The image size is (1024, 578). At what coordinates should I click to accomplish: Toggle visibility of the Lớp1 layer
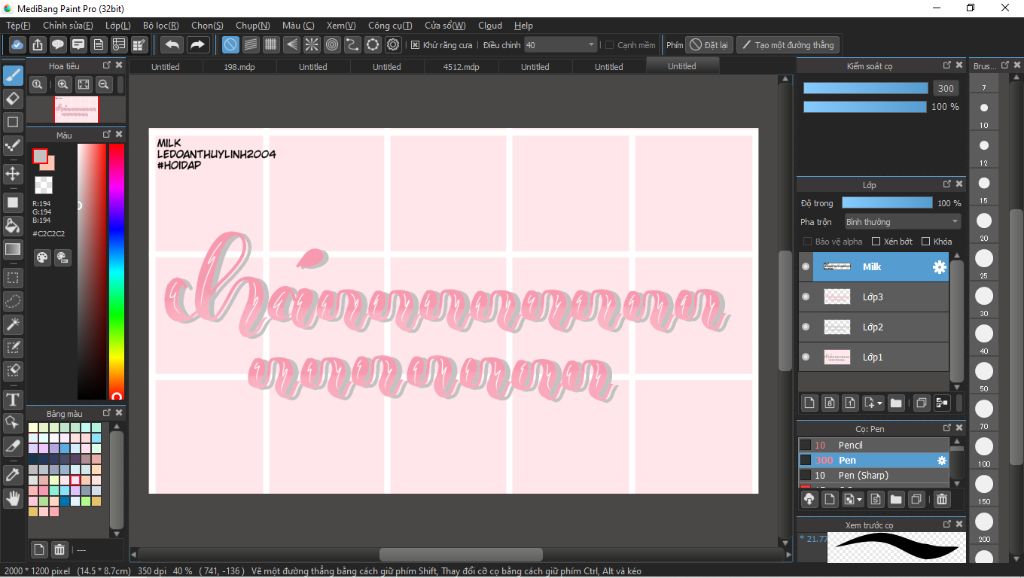[x=805, y=357]
